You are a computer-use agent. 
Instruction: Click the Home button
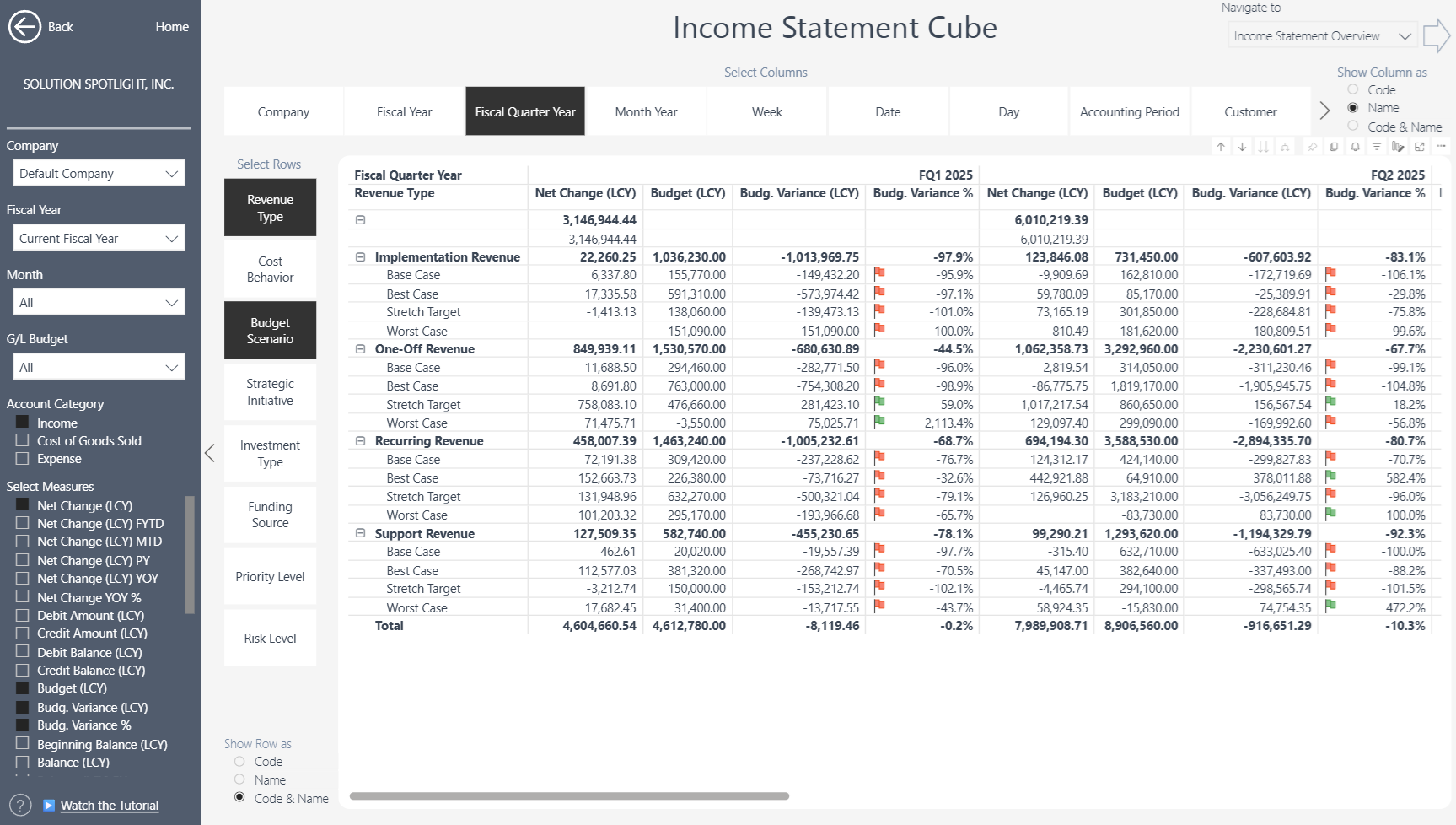(172, 27)
